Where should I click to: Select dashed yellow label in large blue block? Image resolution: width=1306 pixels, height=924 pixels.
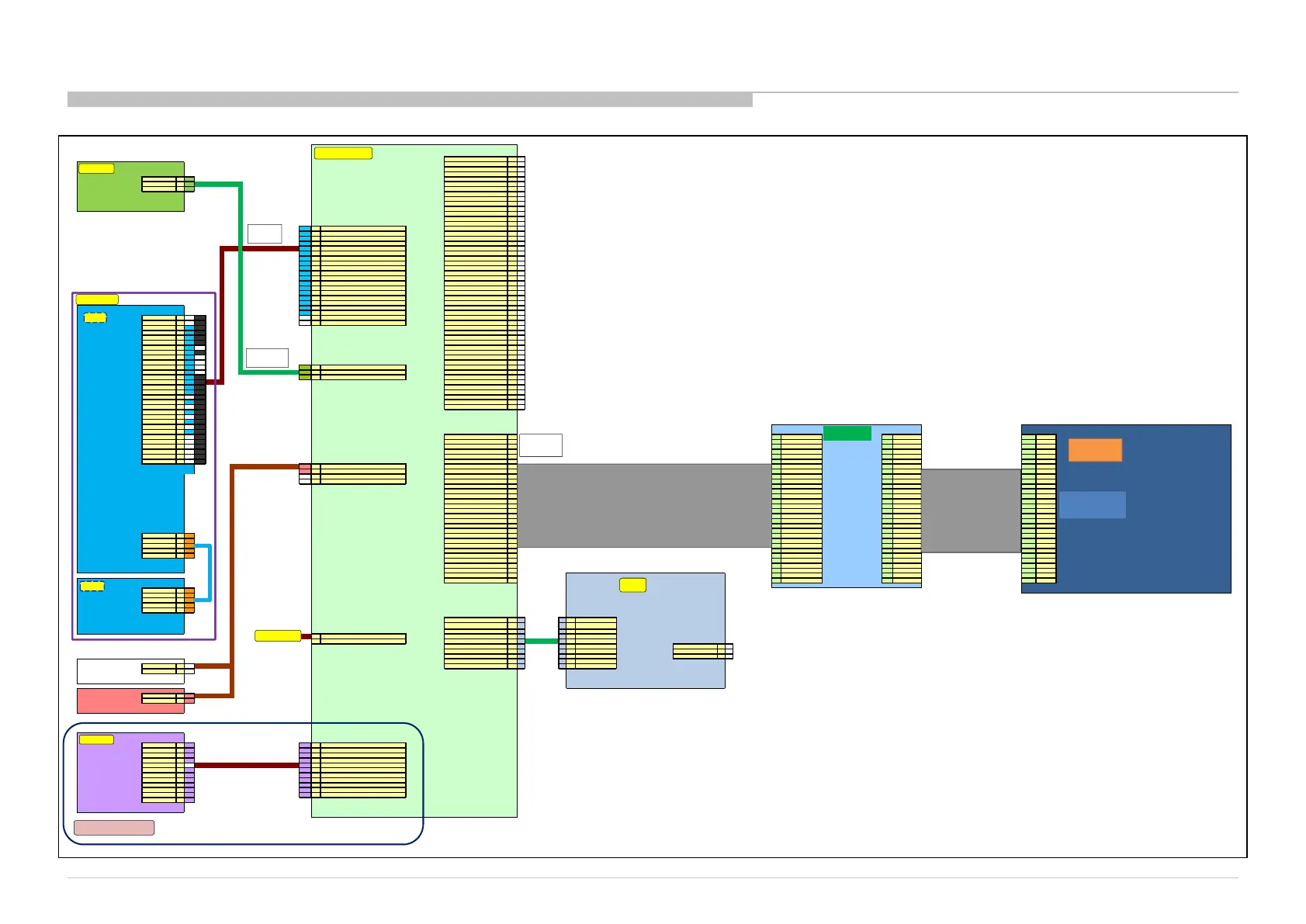coord(95,317)
